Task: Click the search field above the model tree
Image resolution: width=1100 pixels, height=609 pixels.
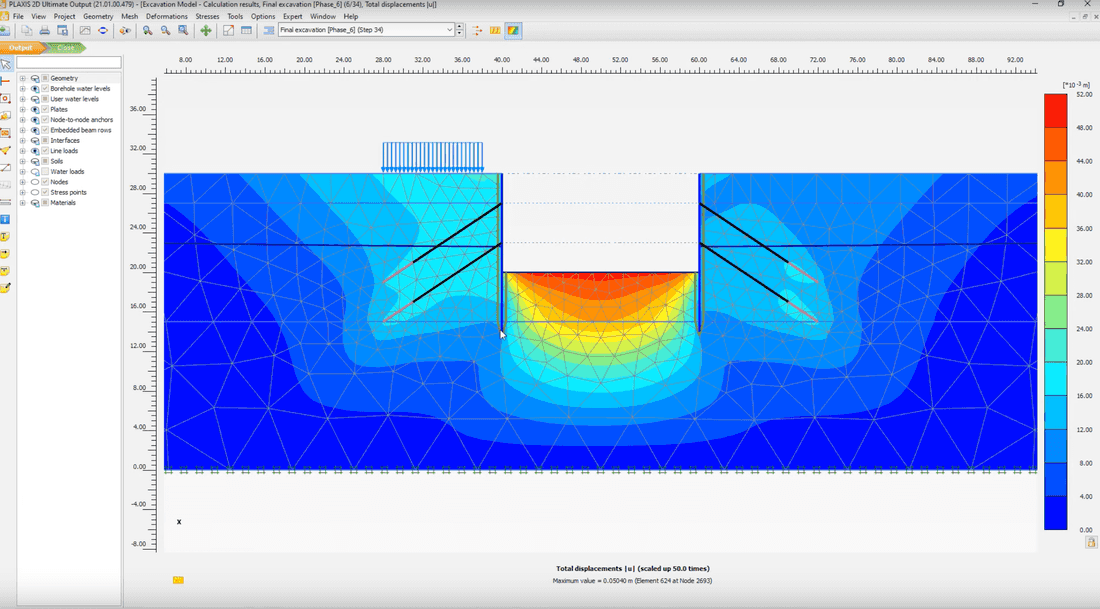Action: [69, 63]
